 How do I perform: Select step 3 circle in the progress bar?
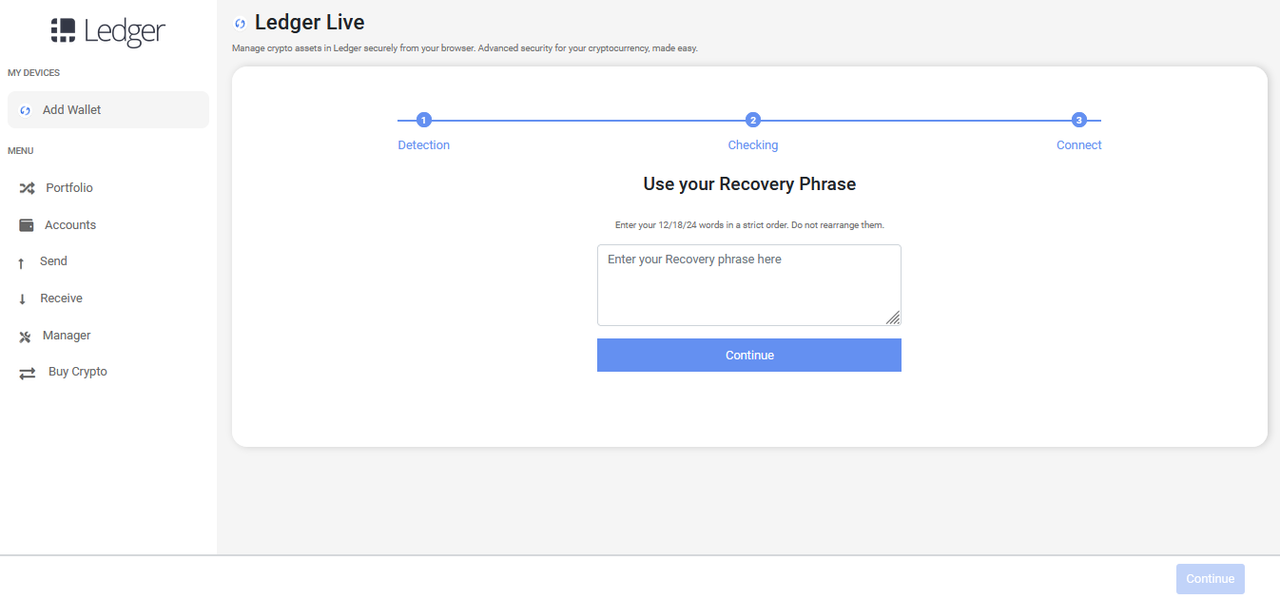point(1079,120)
